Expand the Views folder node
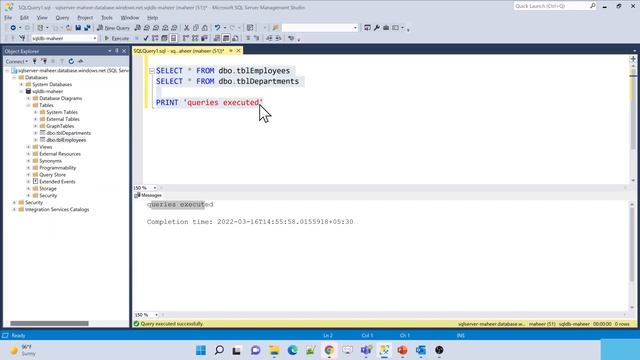Screen dimensions: 640x360 pyautogui.click(x=29, y=147)
